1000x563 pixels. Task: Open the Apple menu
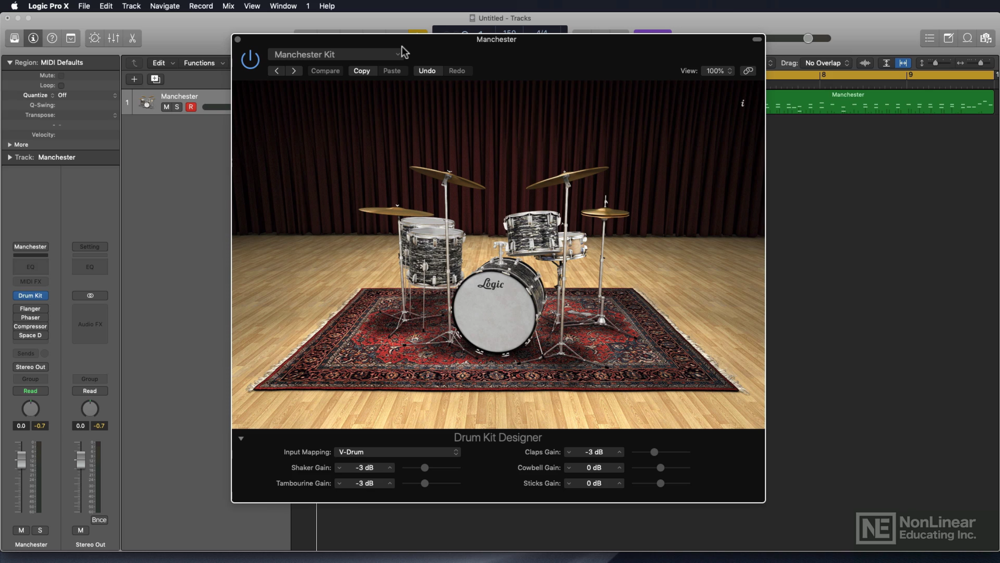[x=13, y=6]
